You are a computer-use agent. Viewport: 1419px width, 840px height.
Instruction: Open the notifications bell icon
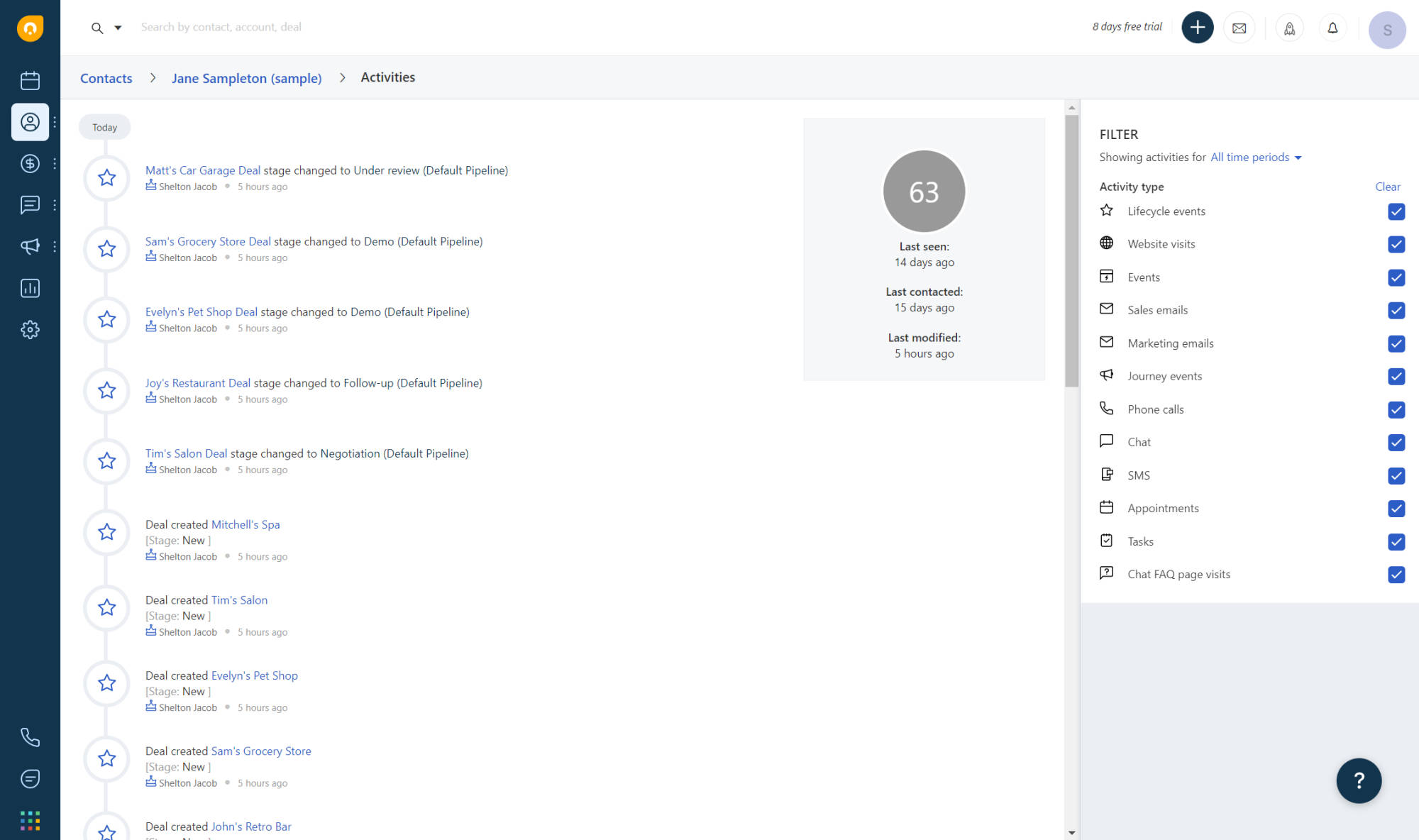coord(1332,28)
